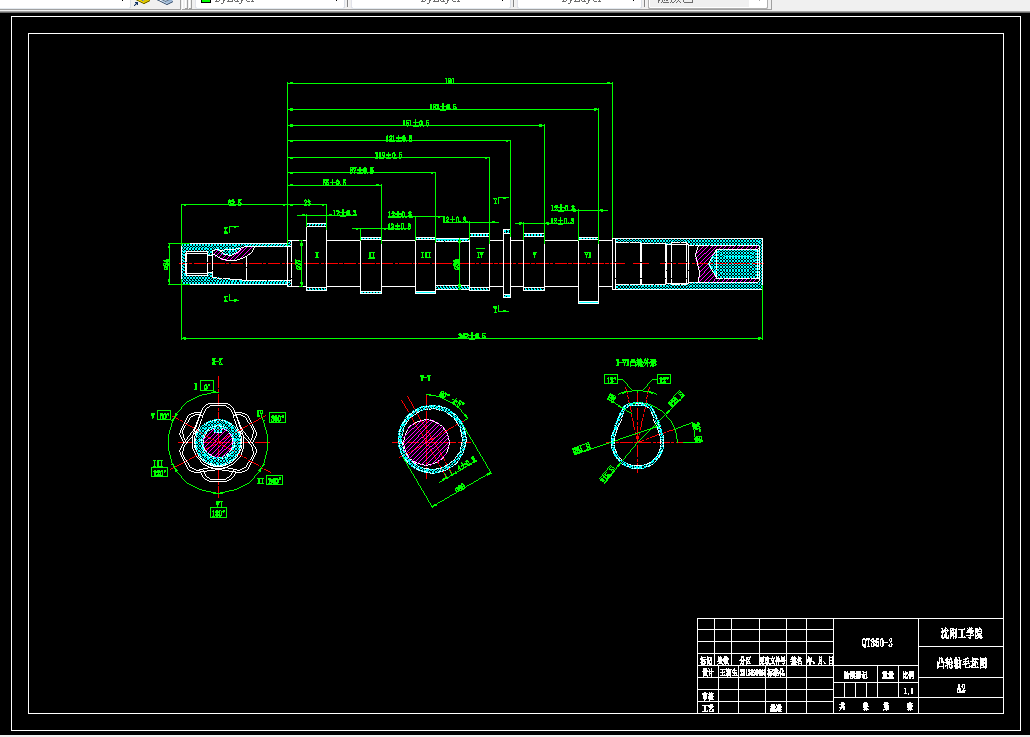This screenshot has height=737, width=1030.
Task: Select the 119±0.5 dimension text
Action: pos(389,155)
